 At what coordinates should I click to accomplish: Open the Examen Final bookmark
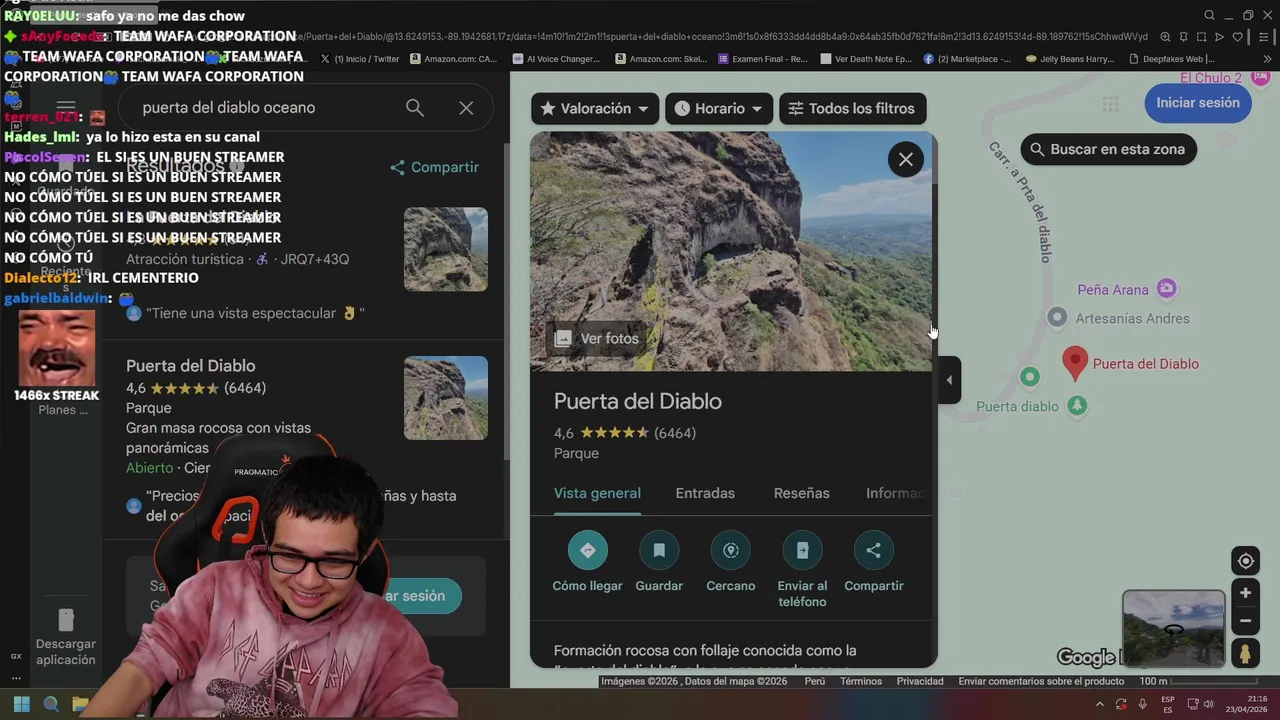(x=763, y=59)
